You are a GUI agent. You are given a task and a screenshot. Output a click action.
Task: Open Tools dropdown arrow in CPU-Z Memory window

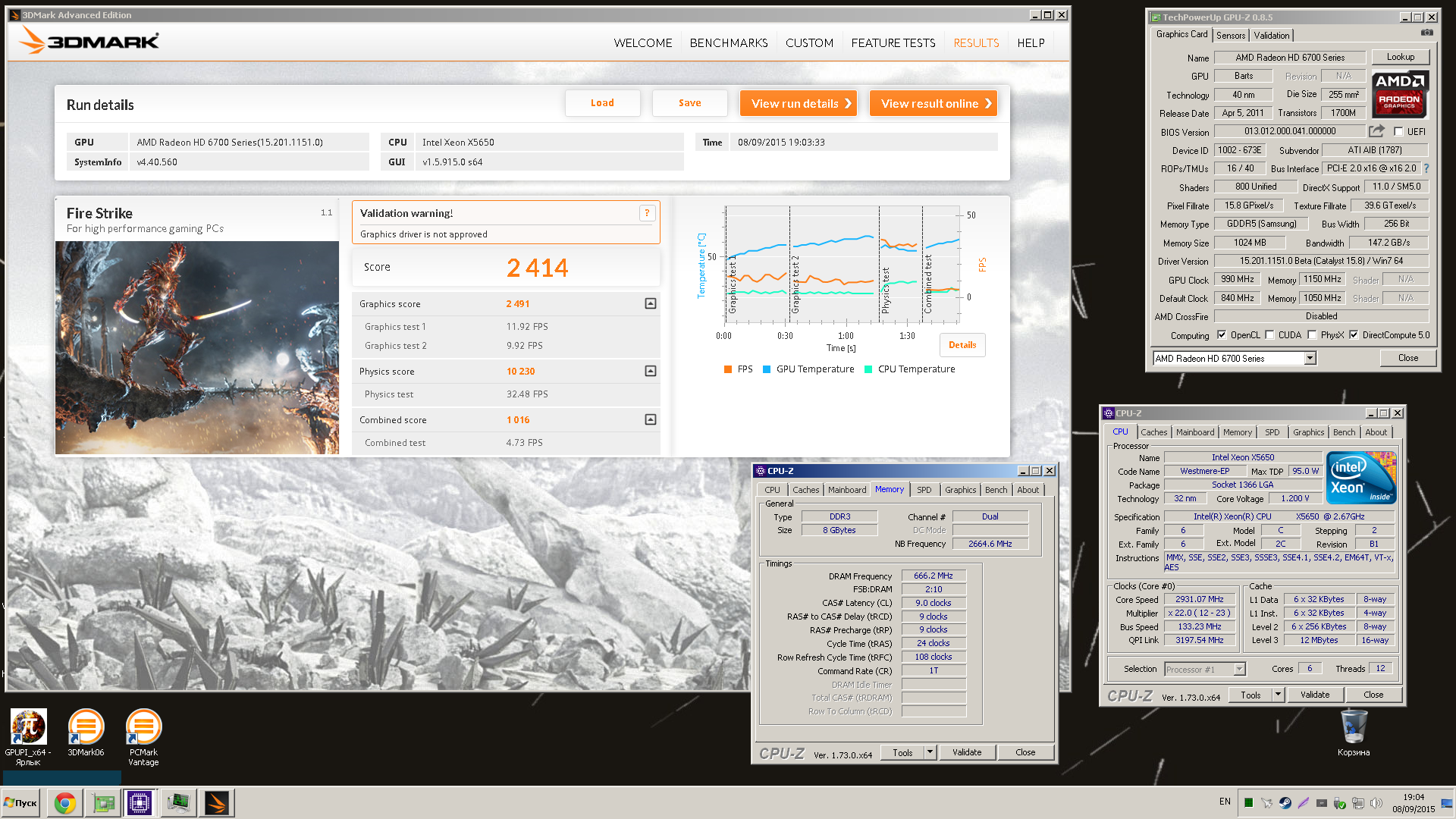coord(930,752)
